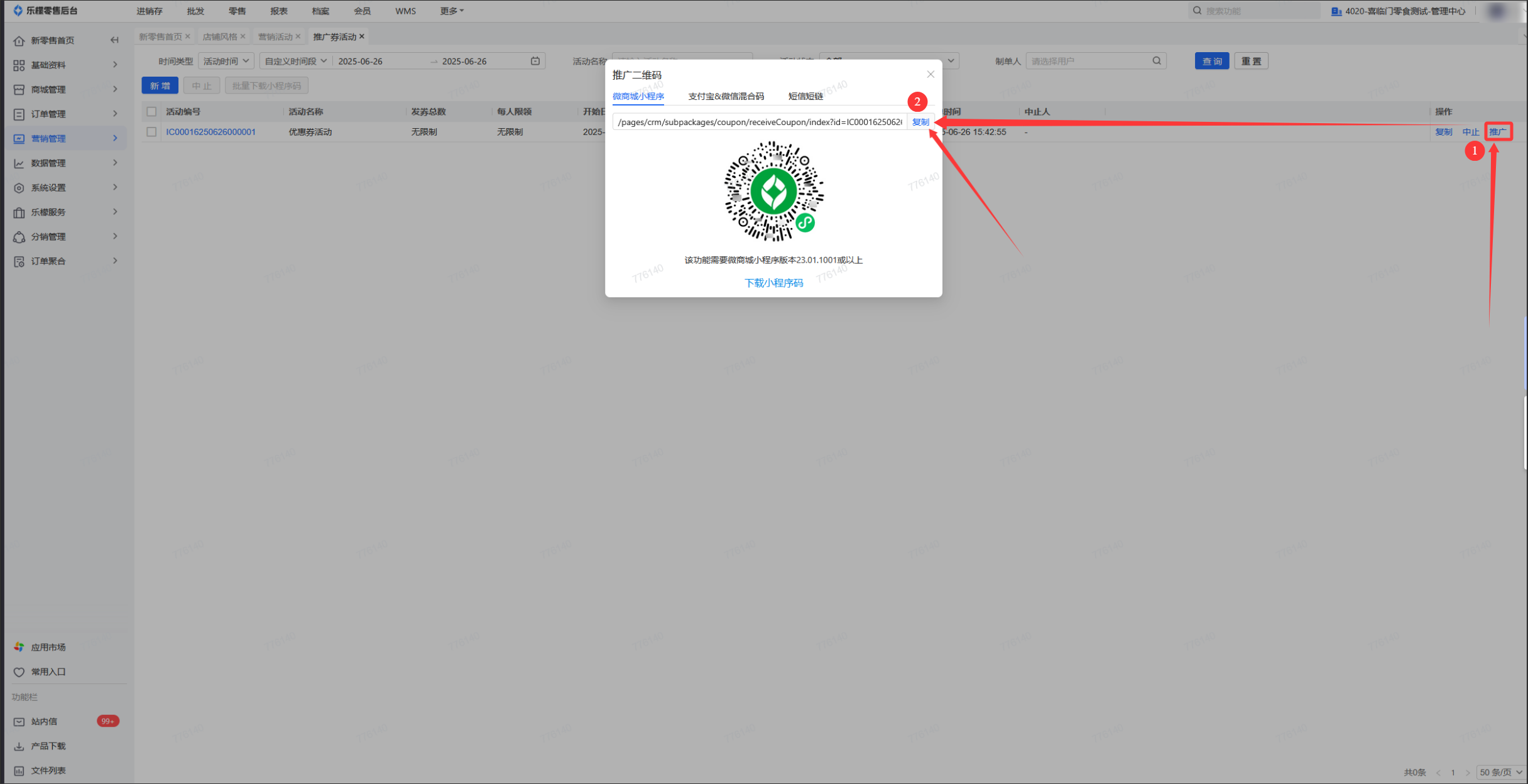Click the 新零售首页 home icon in sidebar
Image resolution: width=1528 pixels, height=784 pixels.
pos(19,41)
